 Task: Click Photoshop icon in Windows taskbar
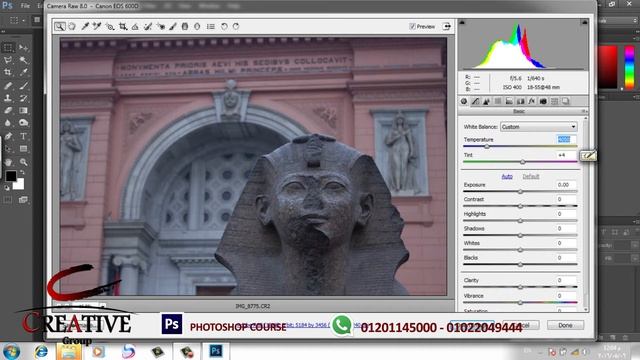(x=216, y=351)
